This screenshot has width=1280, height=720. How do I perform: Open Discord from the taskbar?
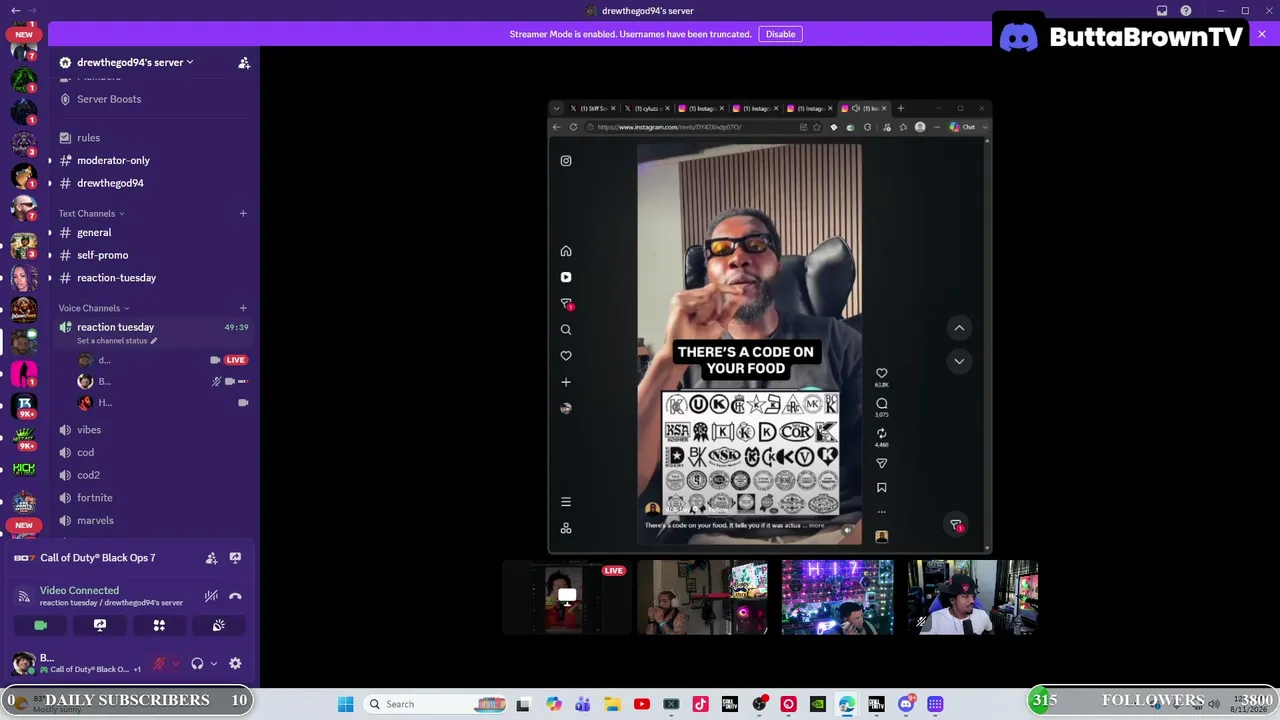pos(906,704)
